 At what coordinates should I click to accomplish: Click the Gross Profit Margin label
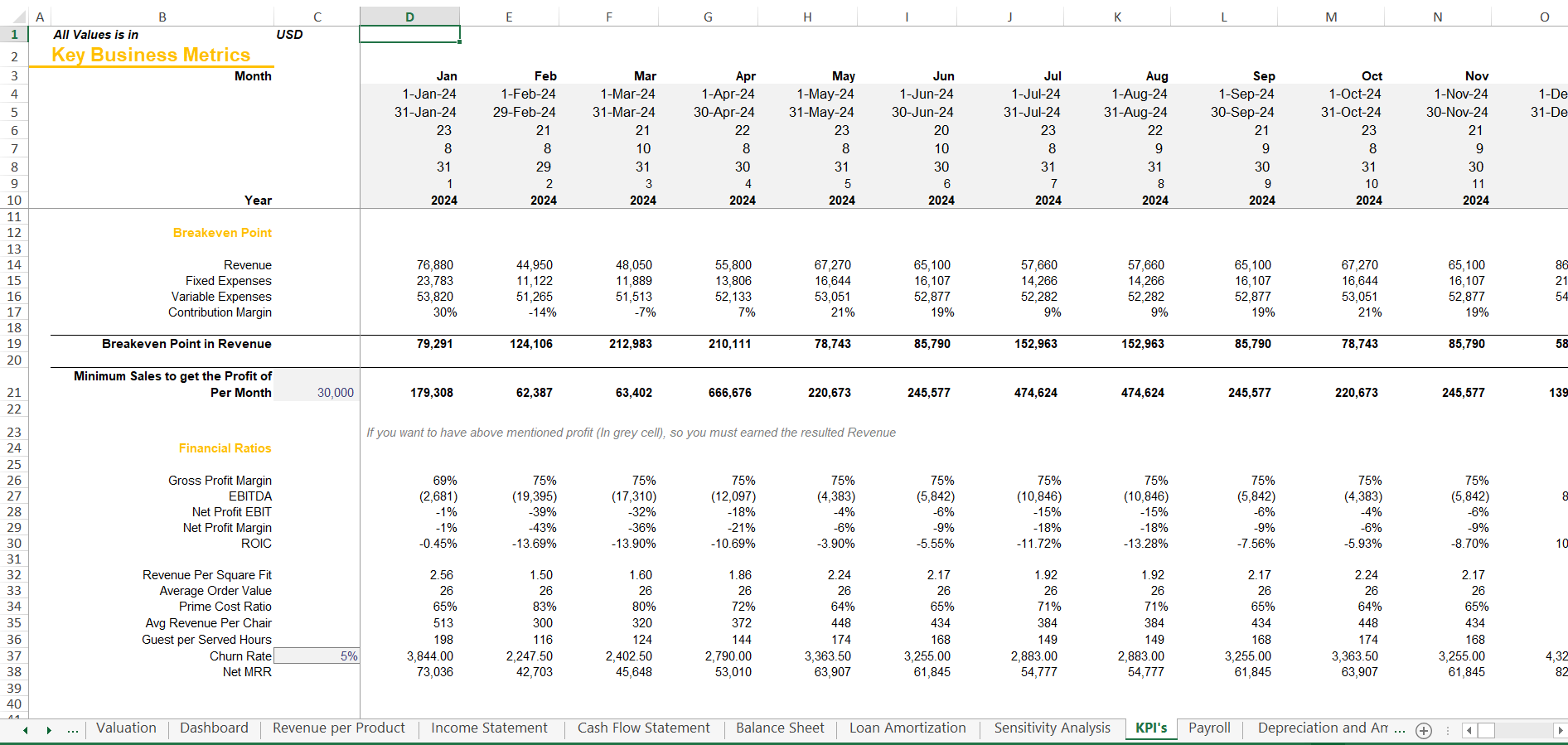tap(220, 481)
